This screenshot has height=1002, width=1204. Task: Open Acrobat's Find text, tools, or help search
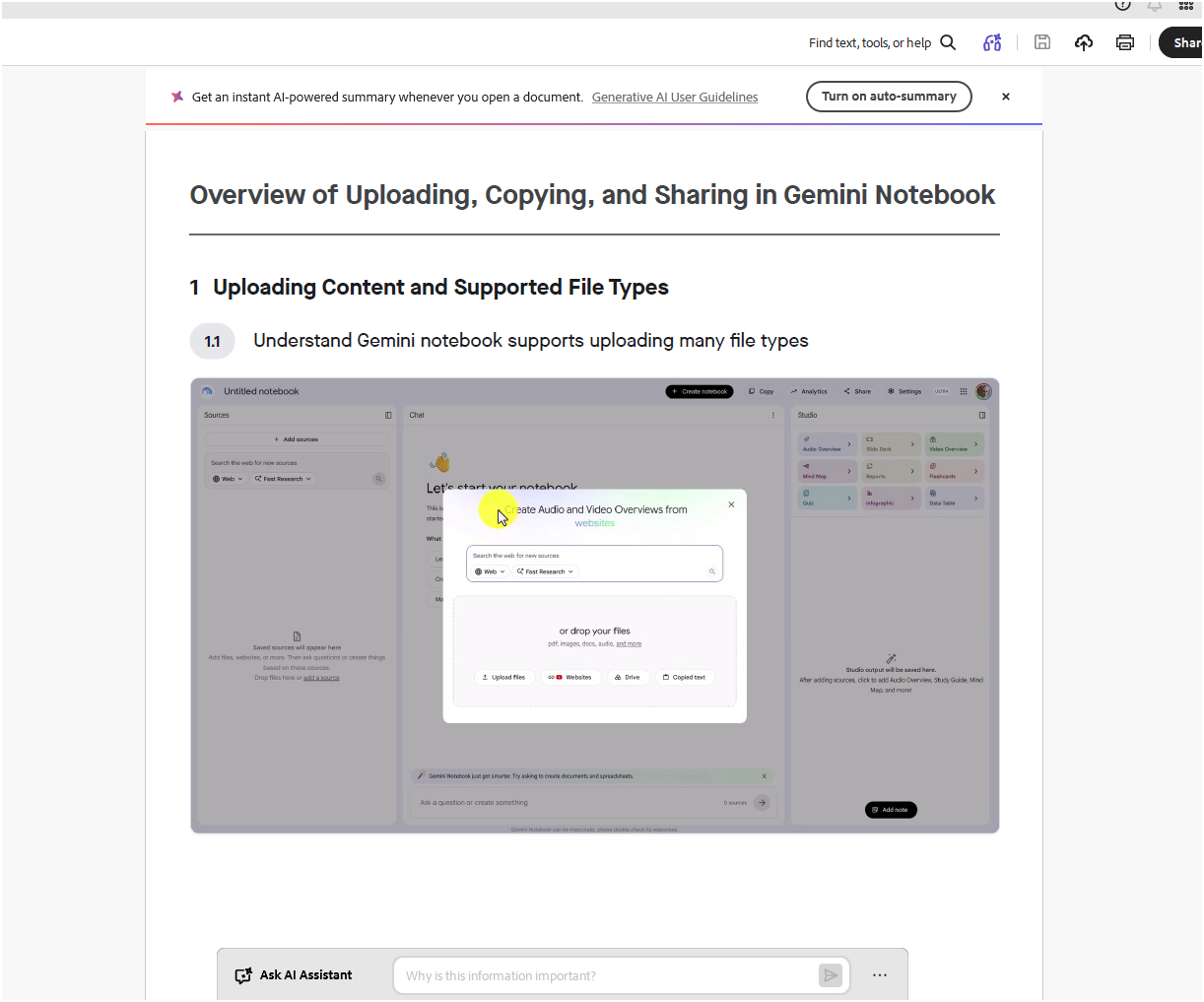coord(882,42)
